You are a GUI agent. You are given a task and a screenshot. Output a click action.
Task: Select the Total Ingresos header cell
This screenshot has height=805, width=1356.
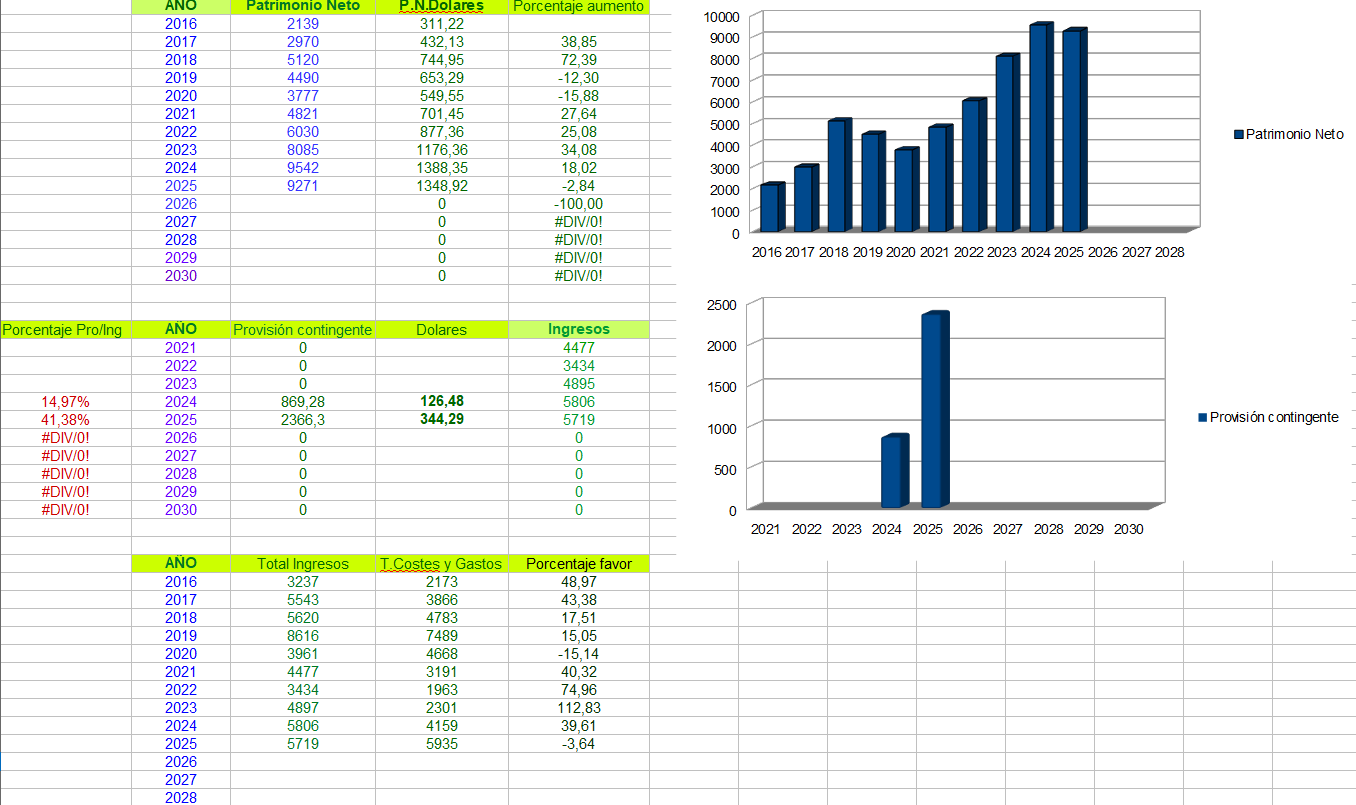coord(303,564)
